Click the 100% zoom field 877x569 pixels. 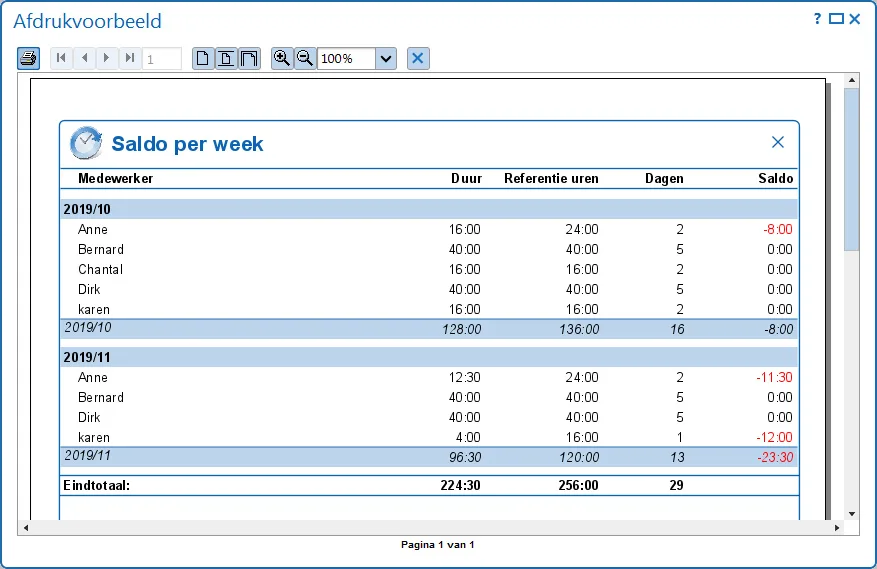coord(346,59)
